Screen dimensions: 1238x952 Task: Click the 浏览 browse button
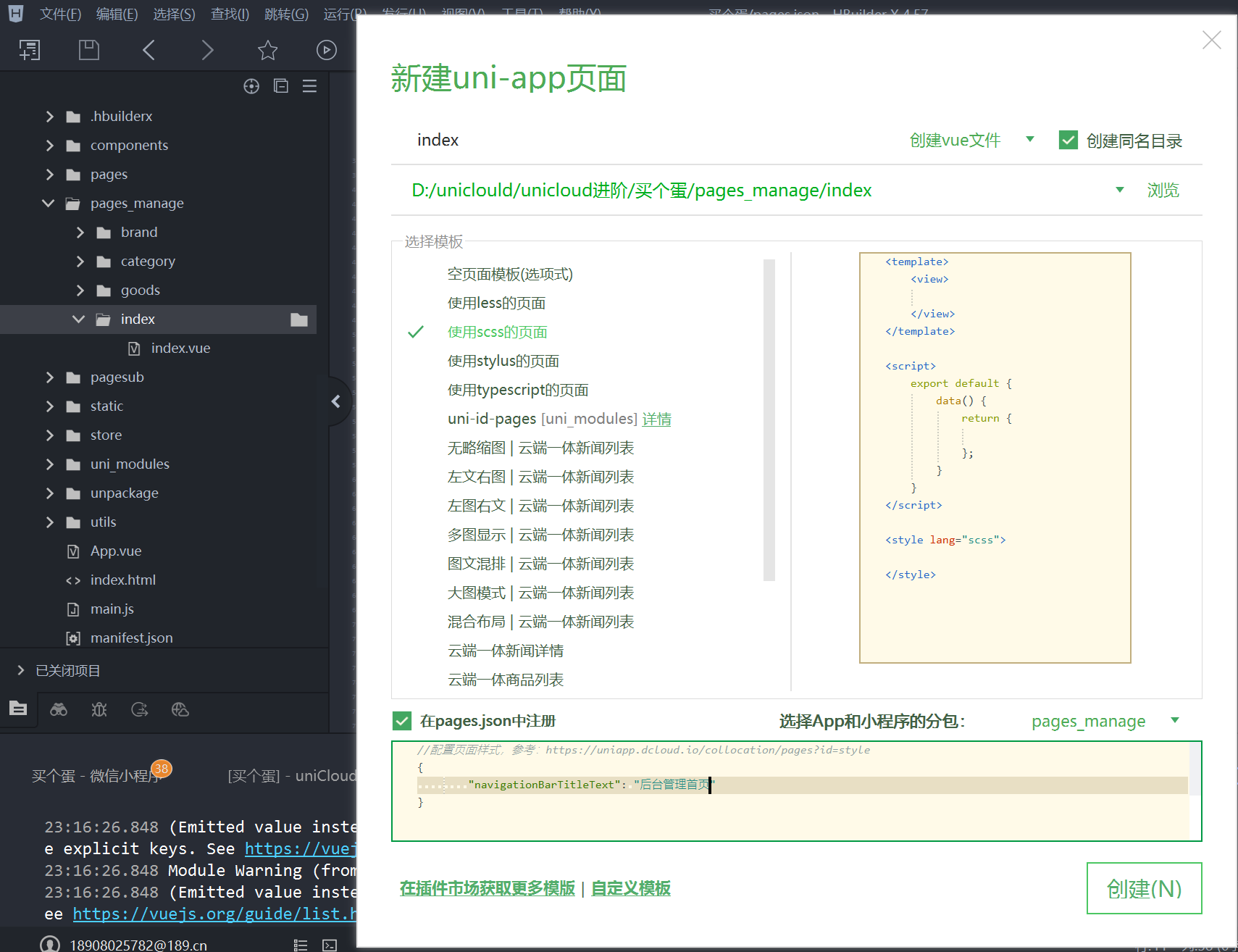pyautogui.click(x=1163, y=190)
